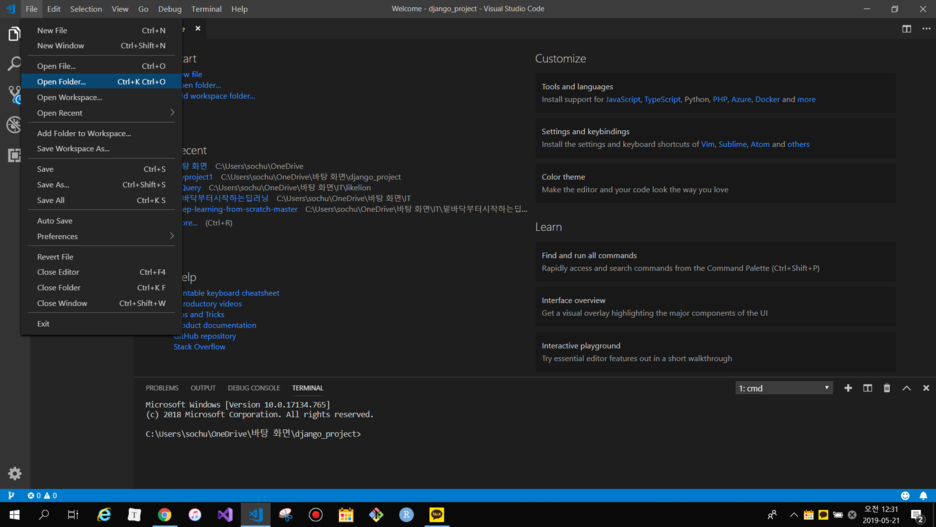Open Task View on the taskbar
Screen dimensions: 936x527
click(x=73, y=514)
